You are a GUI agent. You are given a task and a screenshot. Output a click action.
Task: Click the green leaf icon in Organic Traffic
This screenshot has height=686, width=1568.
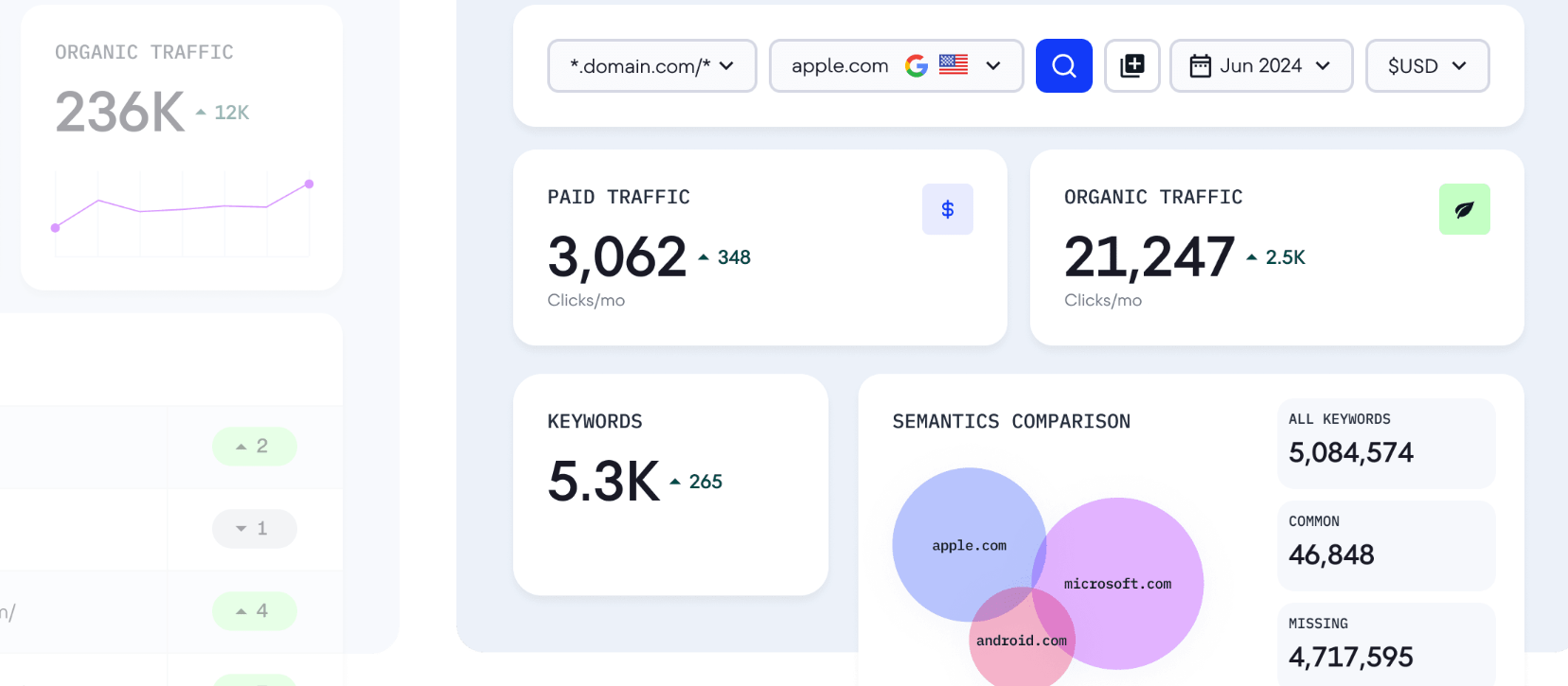[x=1464, y=209]
